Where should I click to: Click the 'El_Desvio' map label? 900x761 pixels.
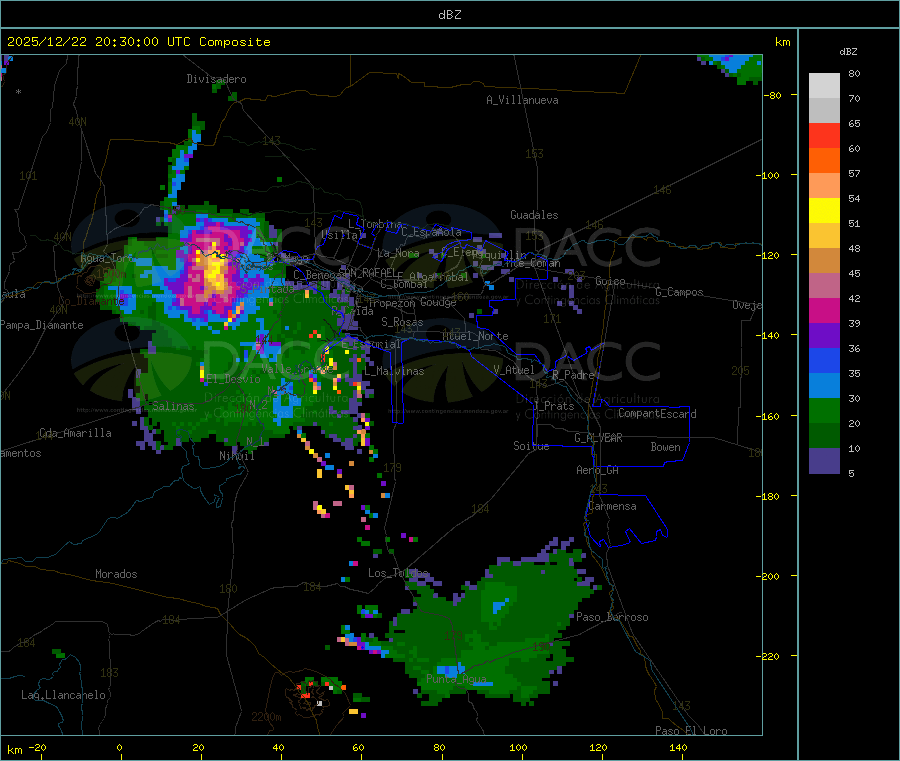(233, 379)
